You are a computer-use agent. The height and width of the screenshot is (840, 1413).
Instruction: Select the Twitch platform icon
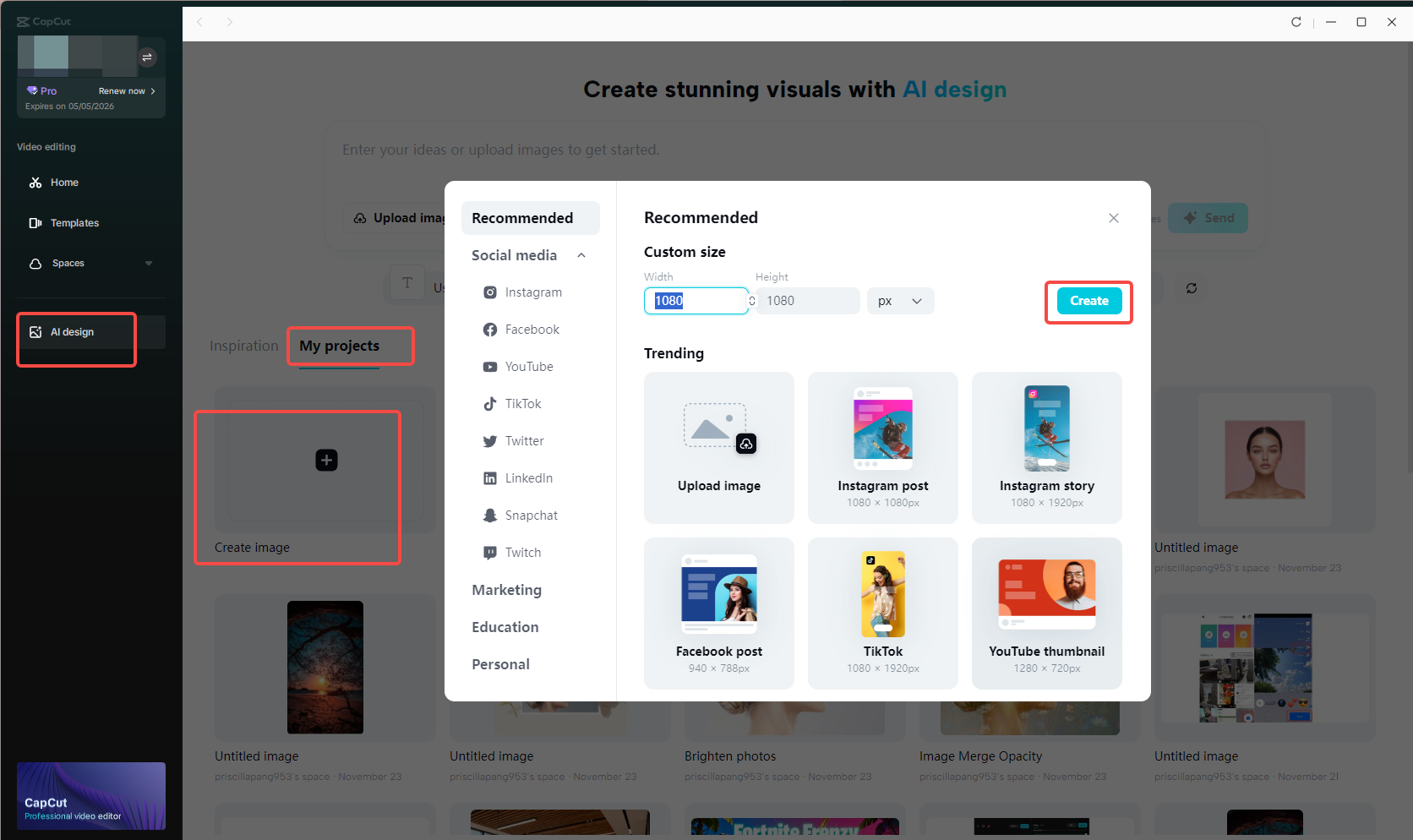[490, 552]
